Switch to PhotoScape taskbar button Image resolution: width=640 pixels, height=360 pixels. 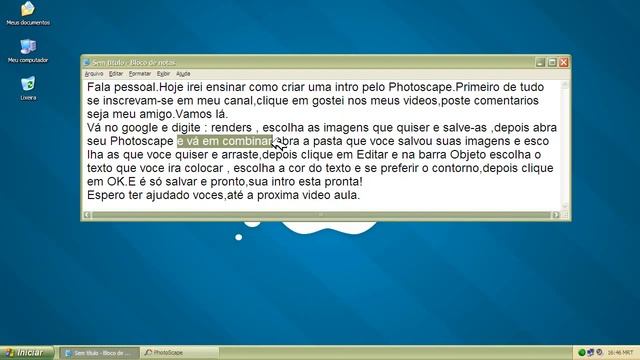point(179,353)
